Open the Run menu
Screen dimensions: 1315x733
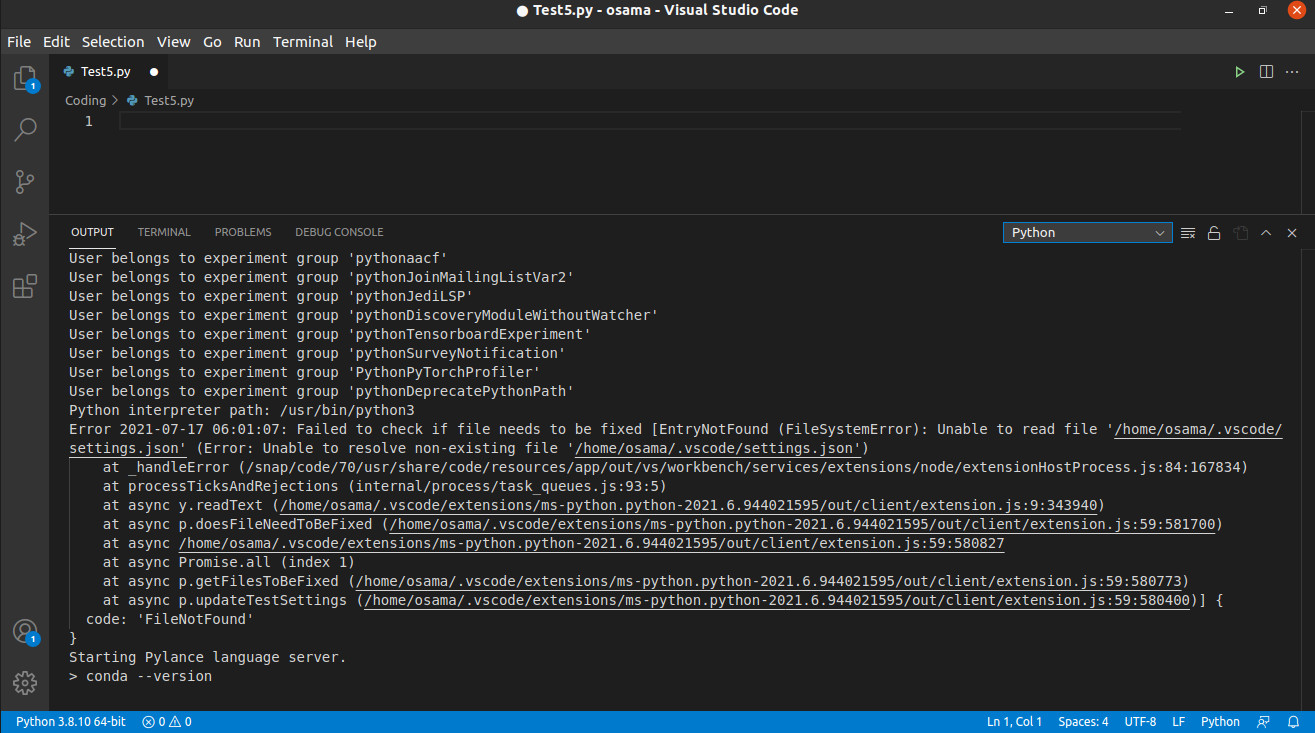pyautogui.click(x=247, y=42)
